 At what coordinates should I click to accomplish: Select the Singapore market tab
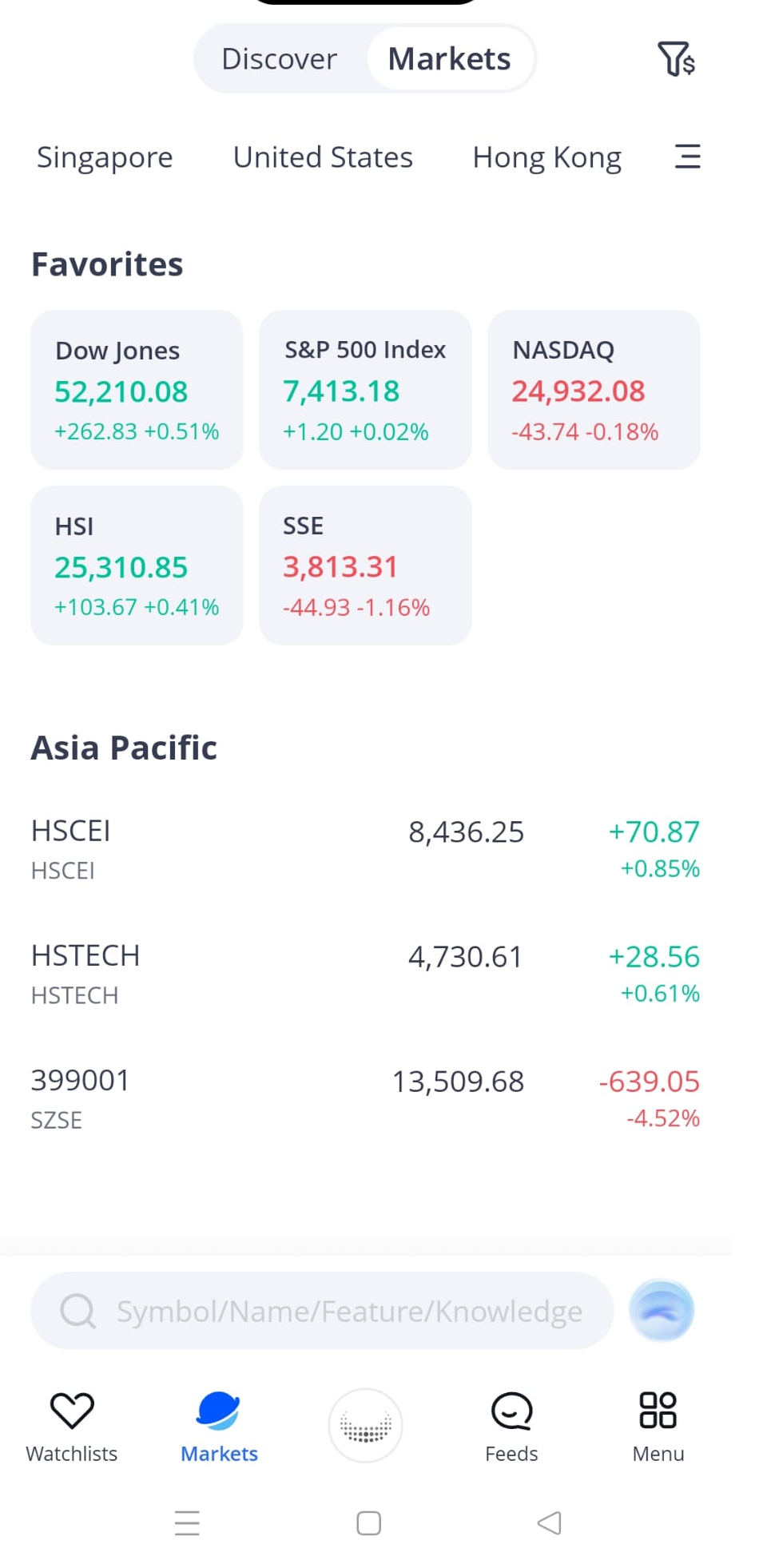(105, 157)
